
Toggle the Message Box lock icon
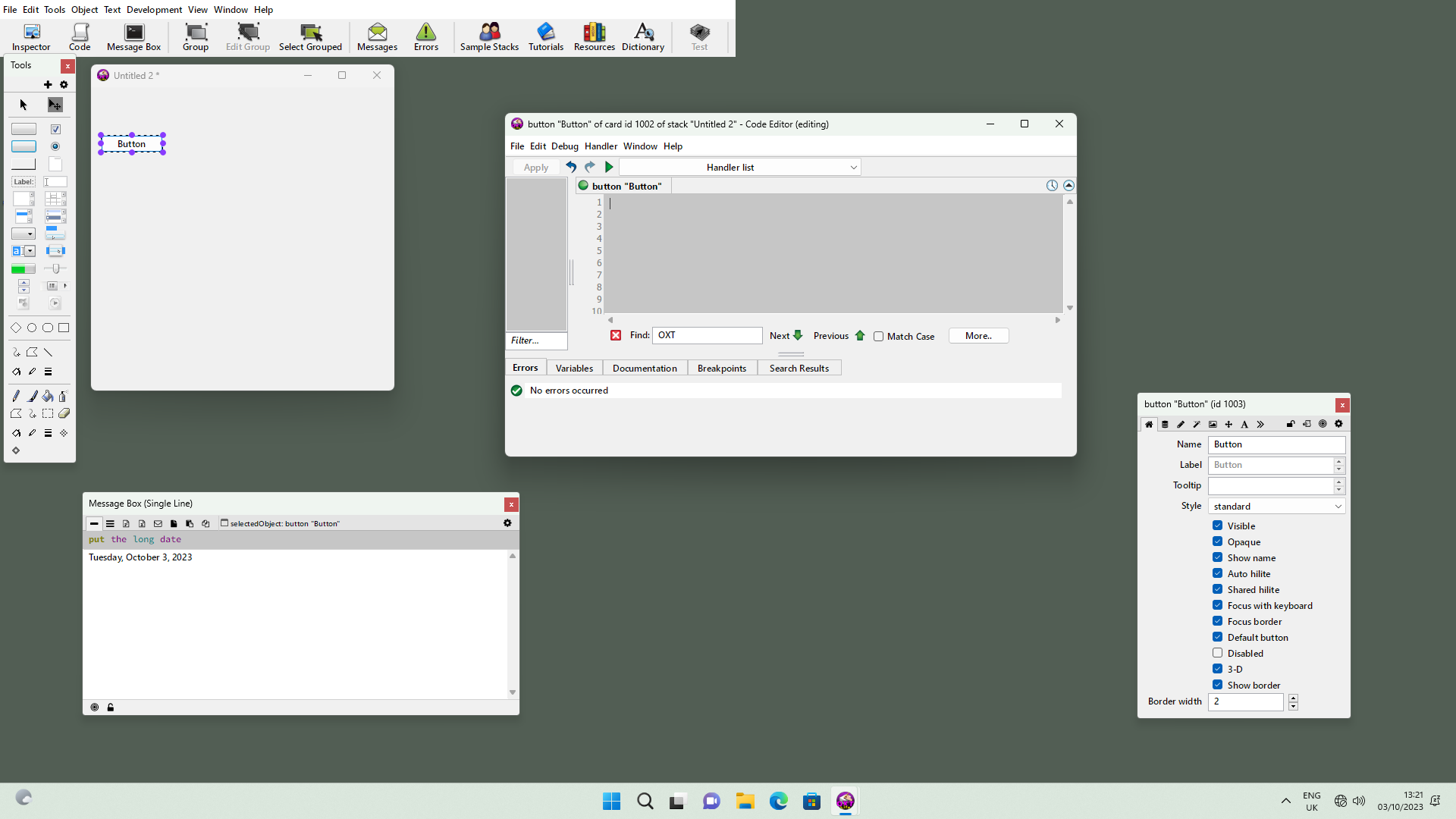coord(111,707)
